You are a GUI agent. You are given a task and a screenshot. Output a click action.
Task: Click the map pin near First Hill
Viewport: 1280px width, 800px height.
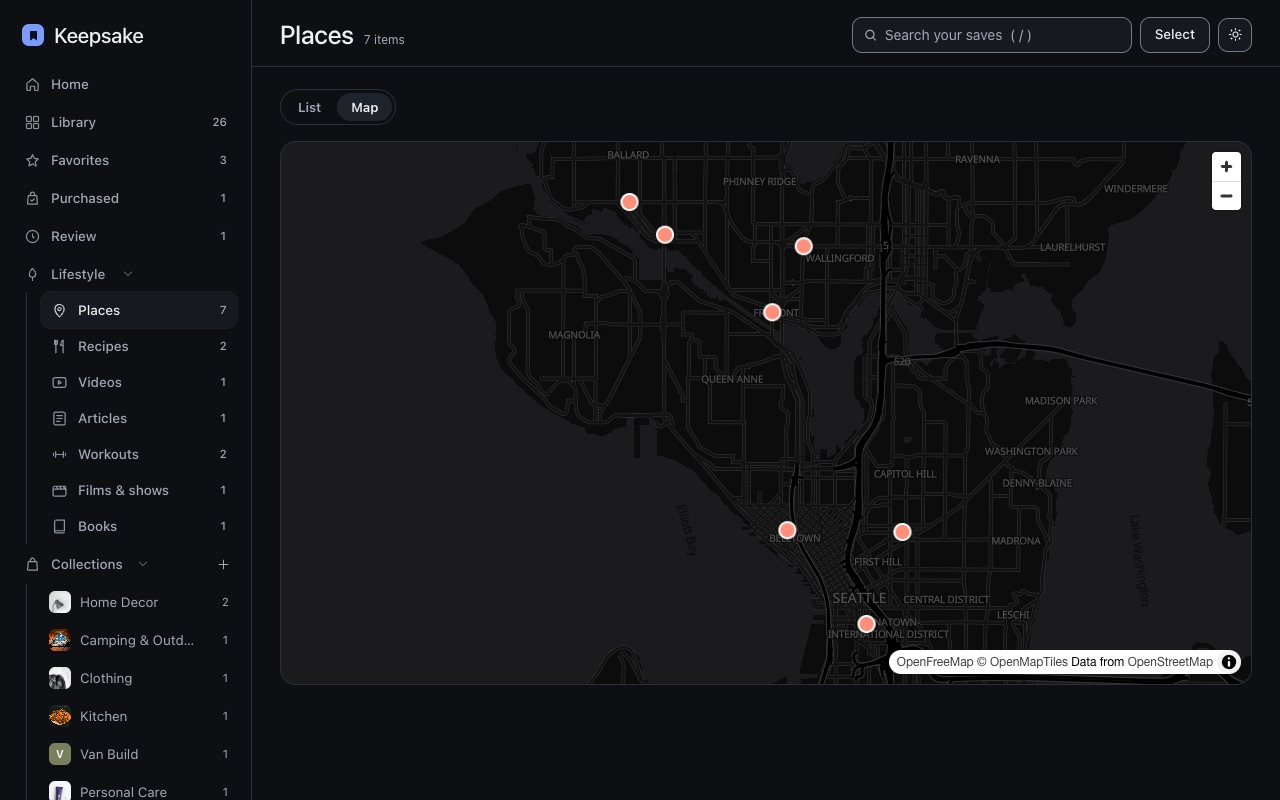click(902, 532)
